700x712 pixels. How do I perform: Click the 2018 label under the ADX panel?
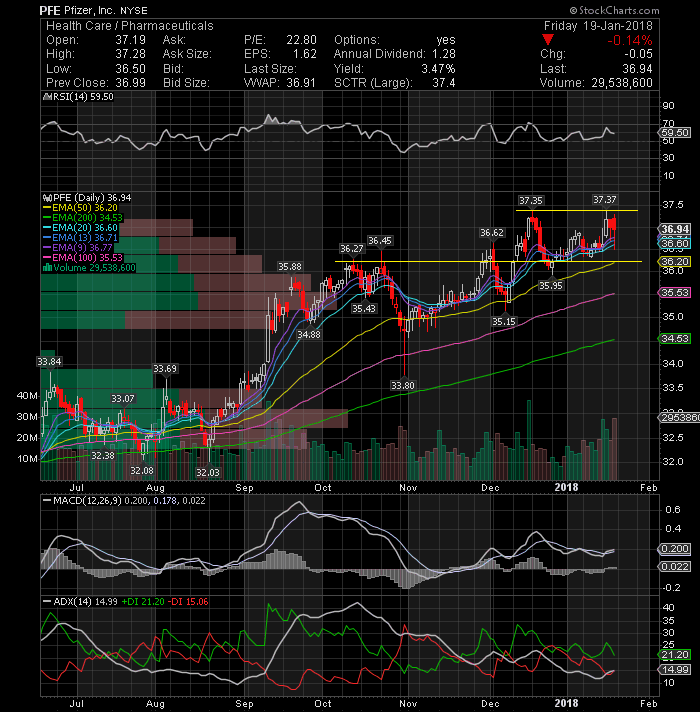click(x=566, y=703)
